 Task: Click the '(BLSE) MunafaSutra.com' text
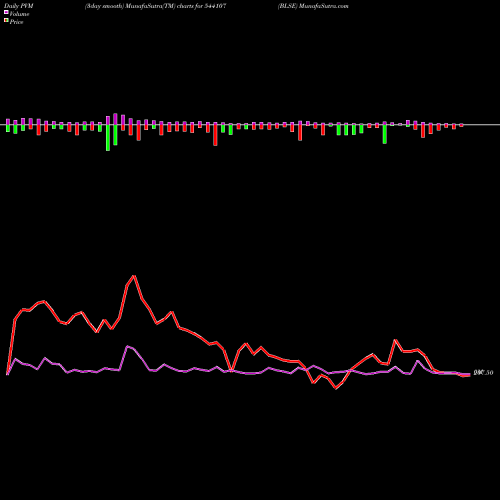click(313, 6)
